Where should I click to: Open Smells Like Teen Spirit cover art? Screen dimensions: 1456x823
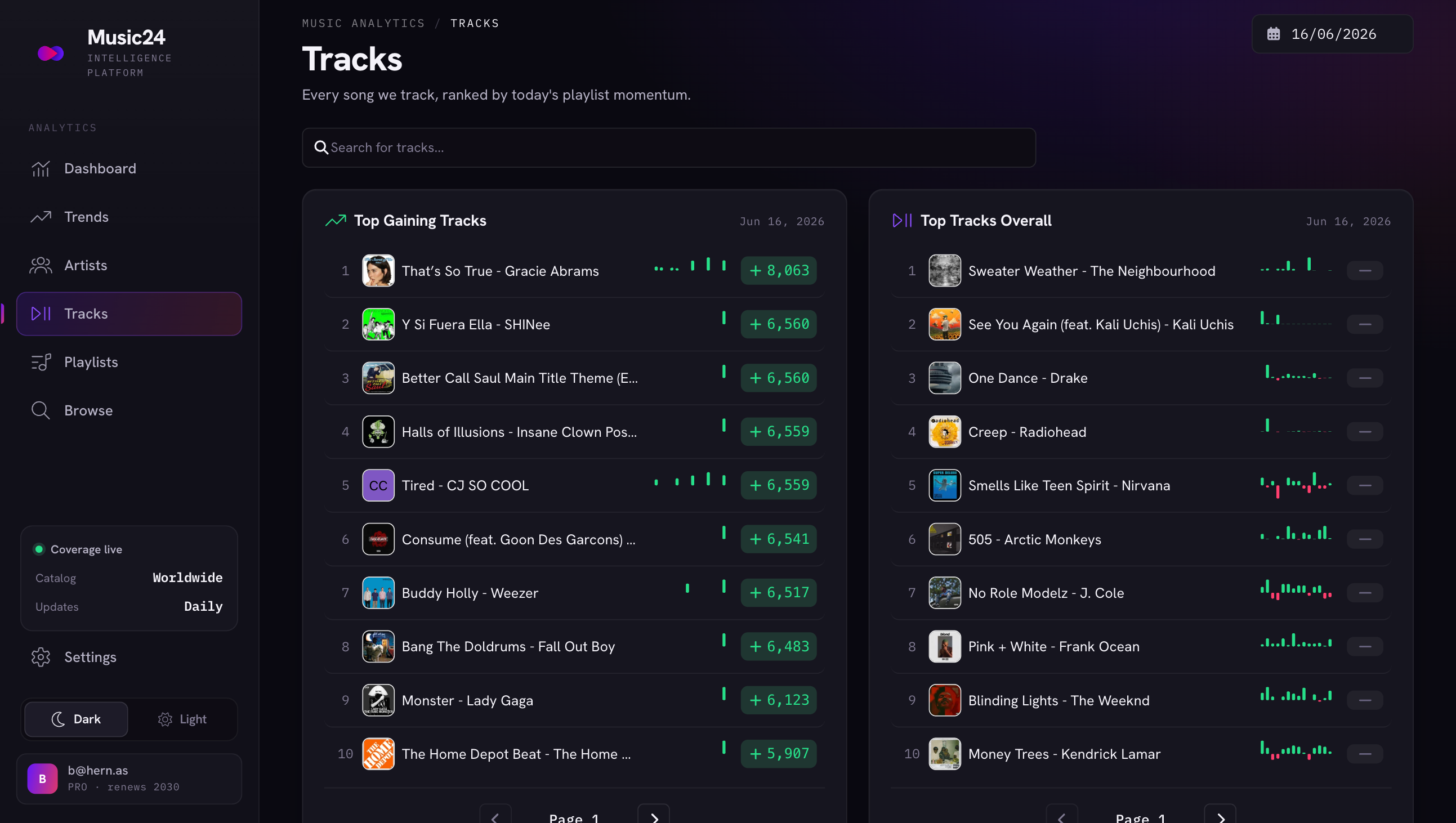click(x=944, y=486)
